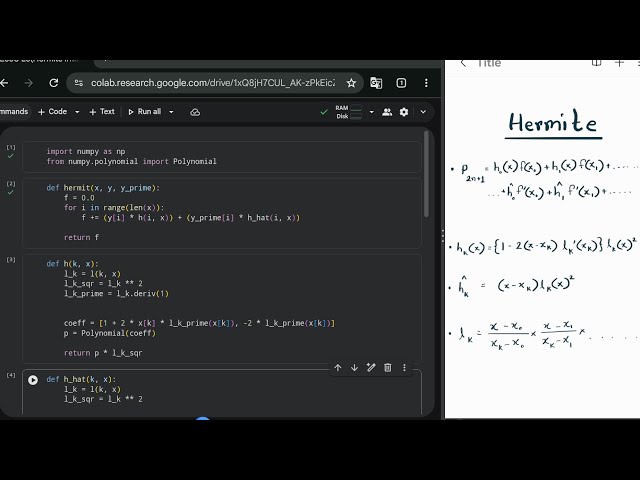Move the h_hat cell down
The height and width of the screenshot is (480, 640).
click(x=354, y=368)
